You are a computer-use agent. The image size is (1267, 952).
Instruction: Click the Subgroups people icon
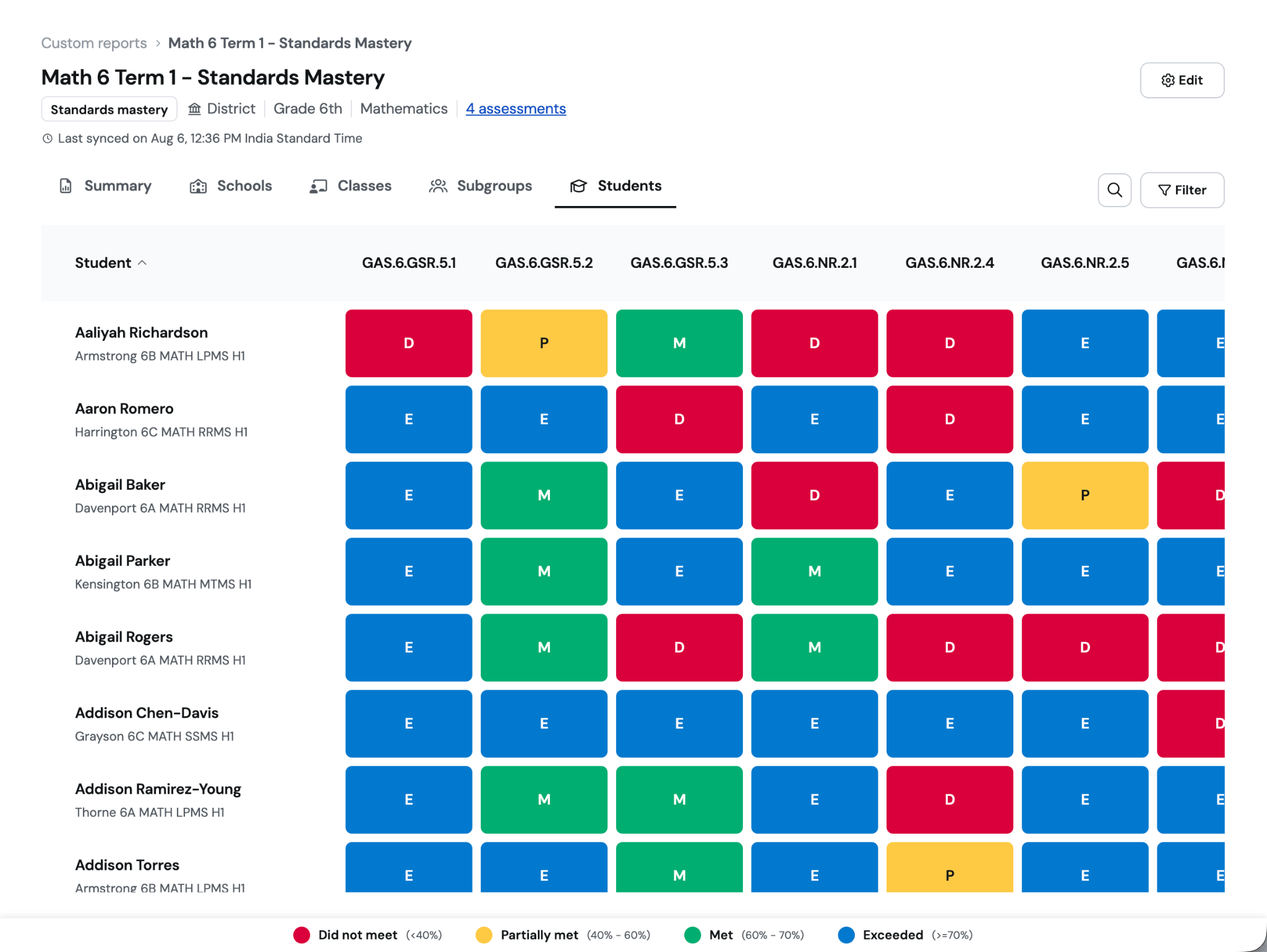click(438, 186)
